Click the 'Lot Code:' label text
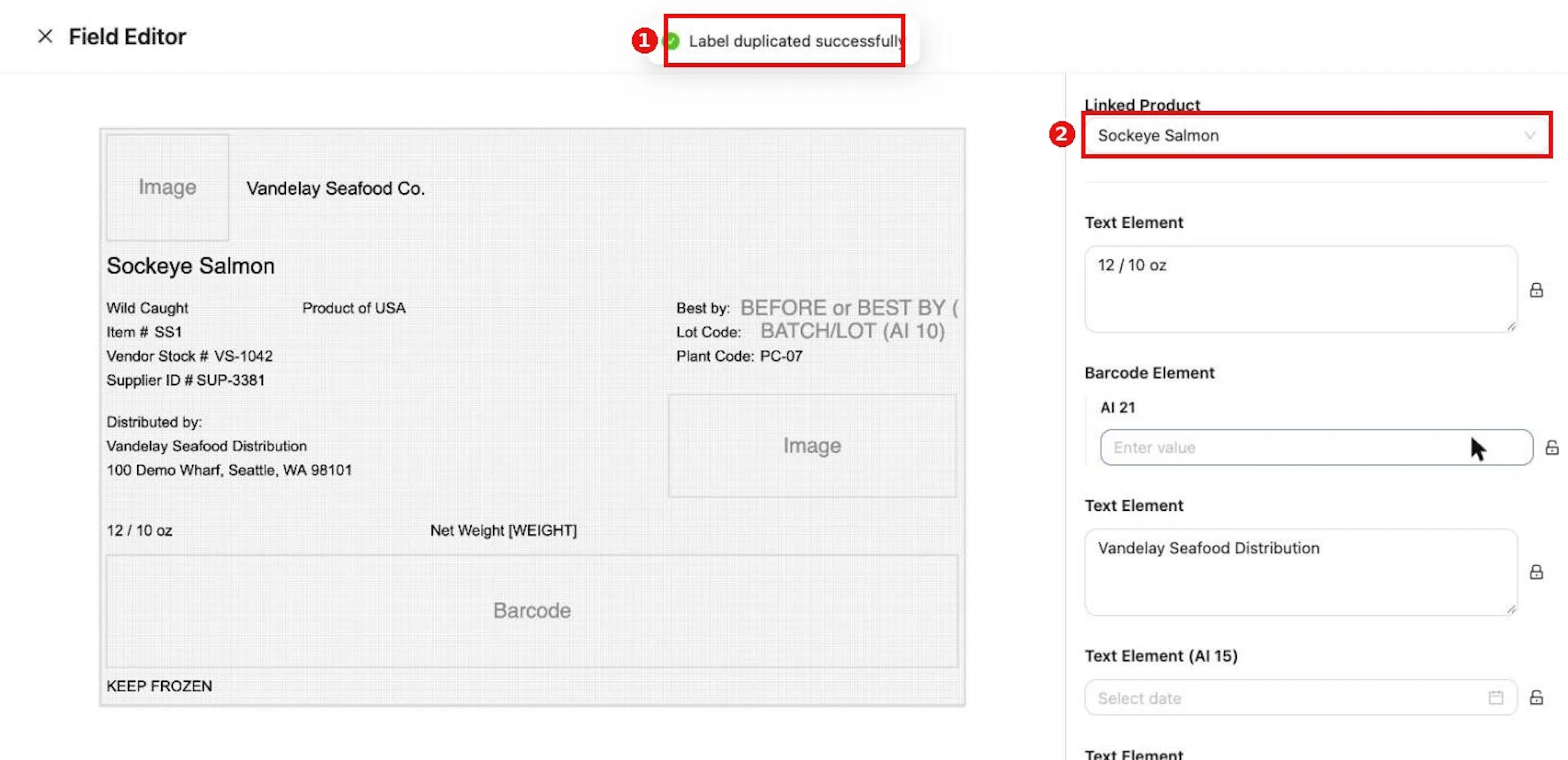Viewport: 1568px width, 760px height. [x=708, y=332]
